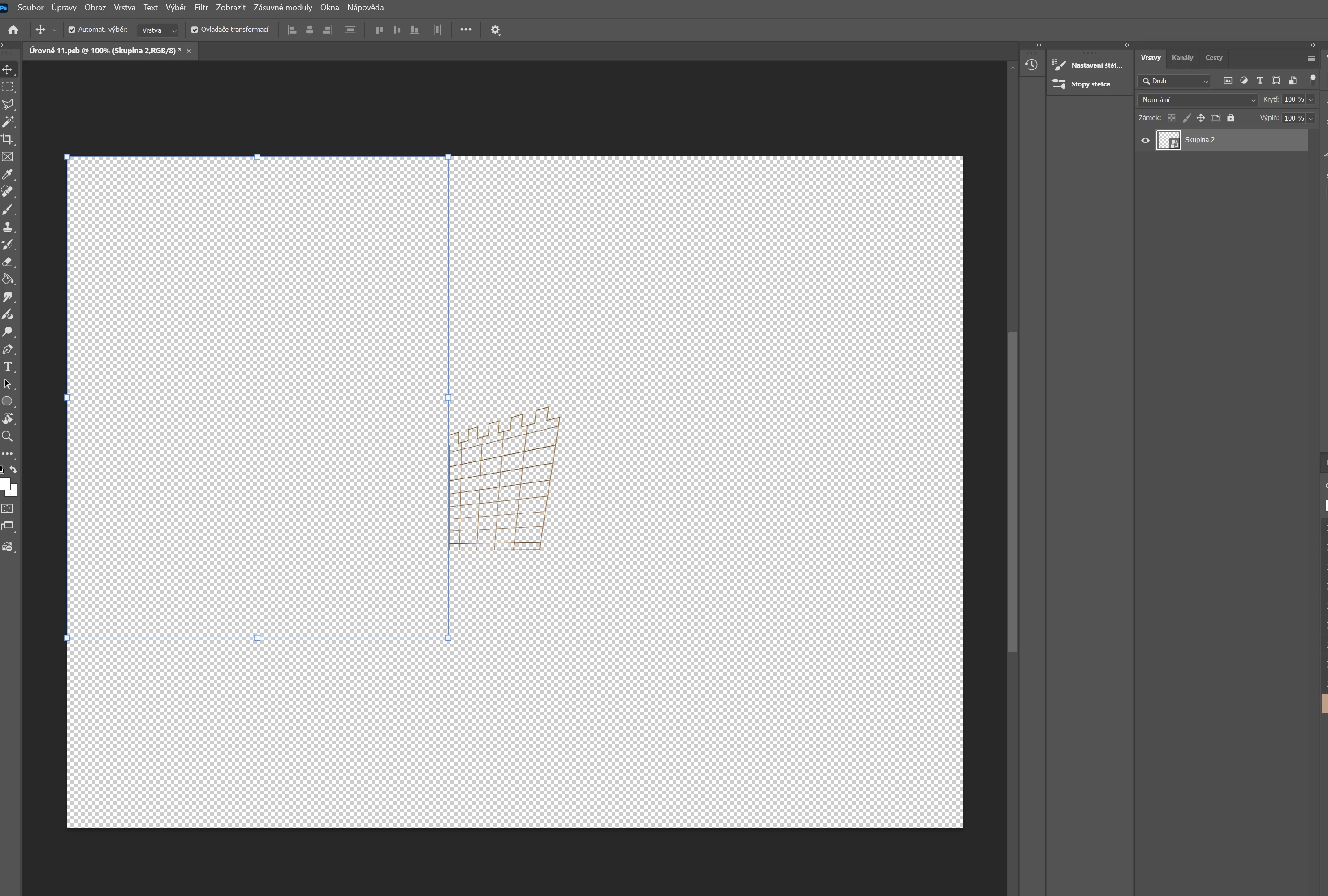Select the Eraser tool
This screenshot has height=896, width=1328.
8,262
